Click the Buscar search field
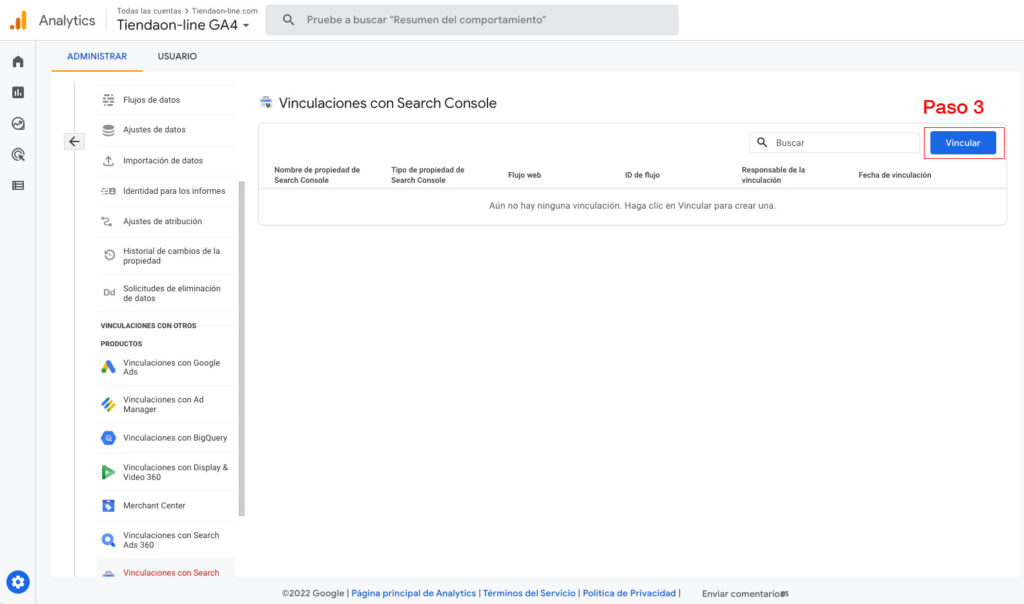 point(834,142)
